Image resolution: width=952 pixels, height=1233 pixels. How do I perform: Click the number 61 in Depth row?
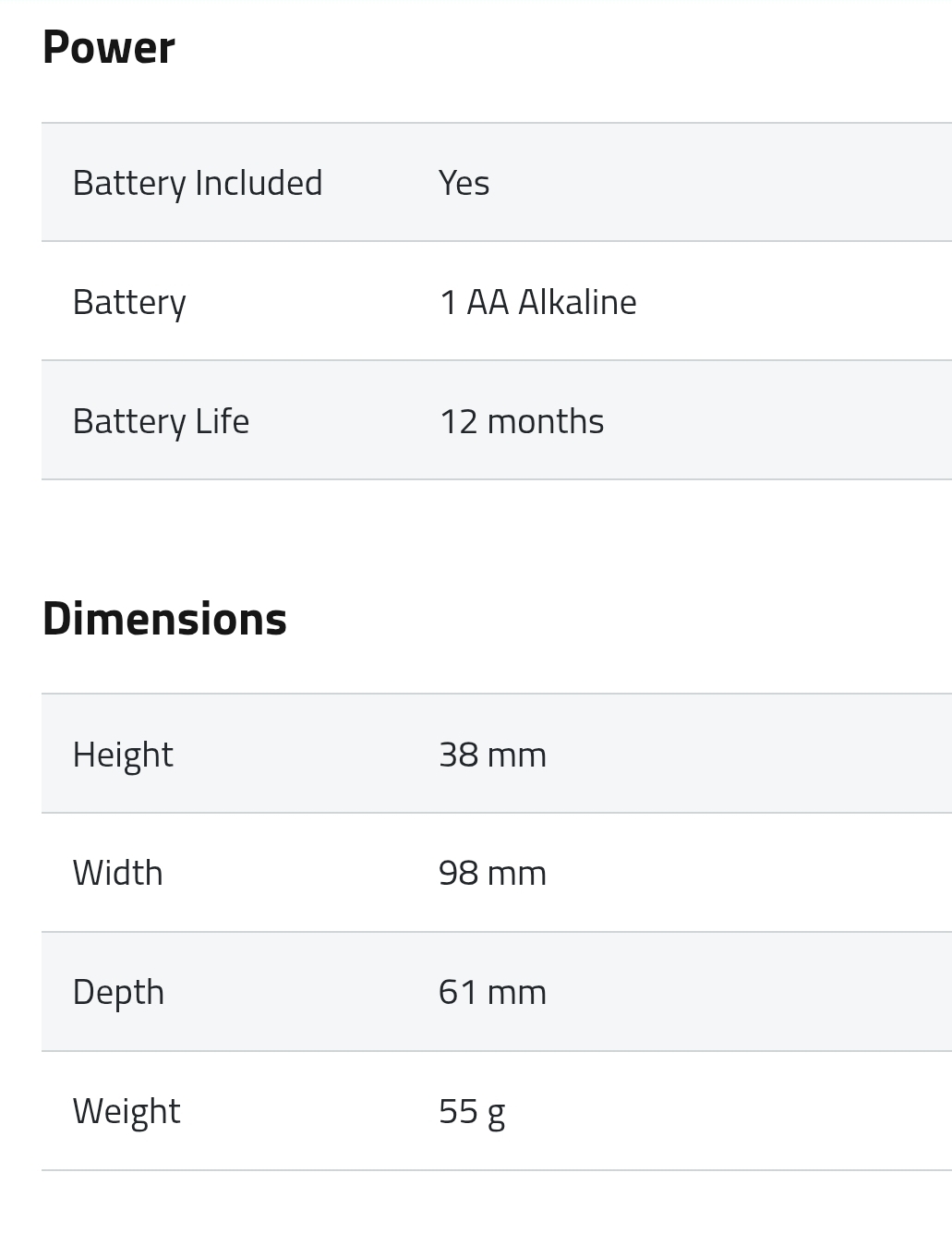458,992
